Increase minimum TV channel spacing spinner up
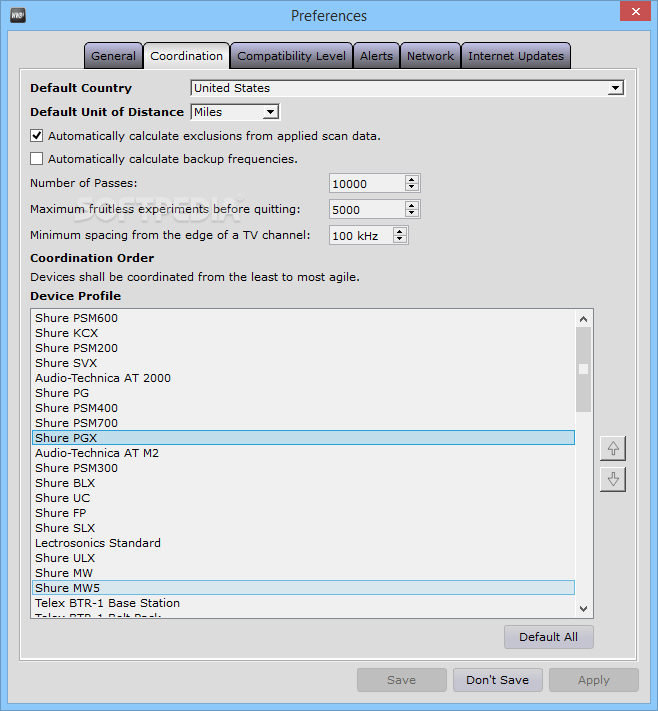Screen dimensions: 658x711 click(x=400, y=231)
